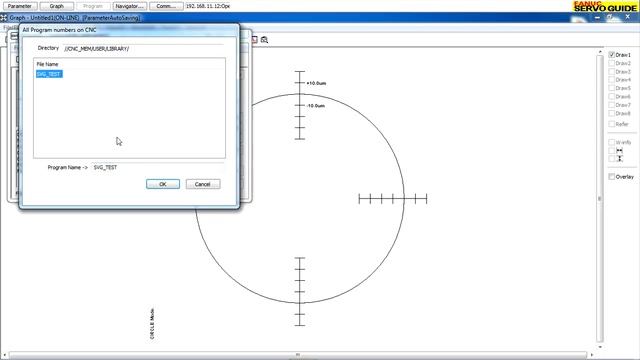640x360 pixels.
Task: Click the Graph button in top bar
Action: click(56, 6)
